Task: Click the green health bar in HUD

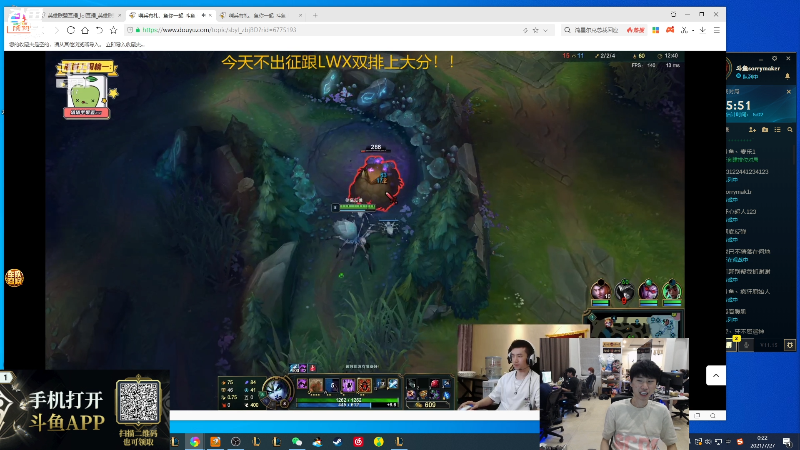Action: [x=347, y=400]
